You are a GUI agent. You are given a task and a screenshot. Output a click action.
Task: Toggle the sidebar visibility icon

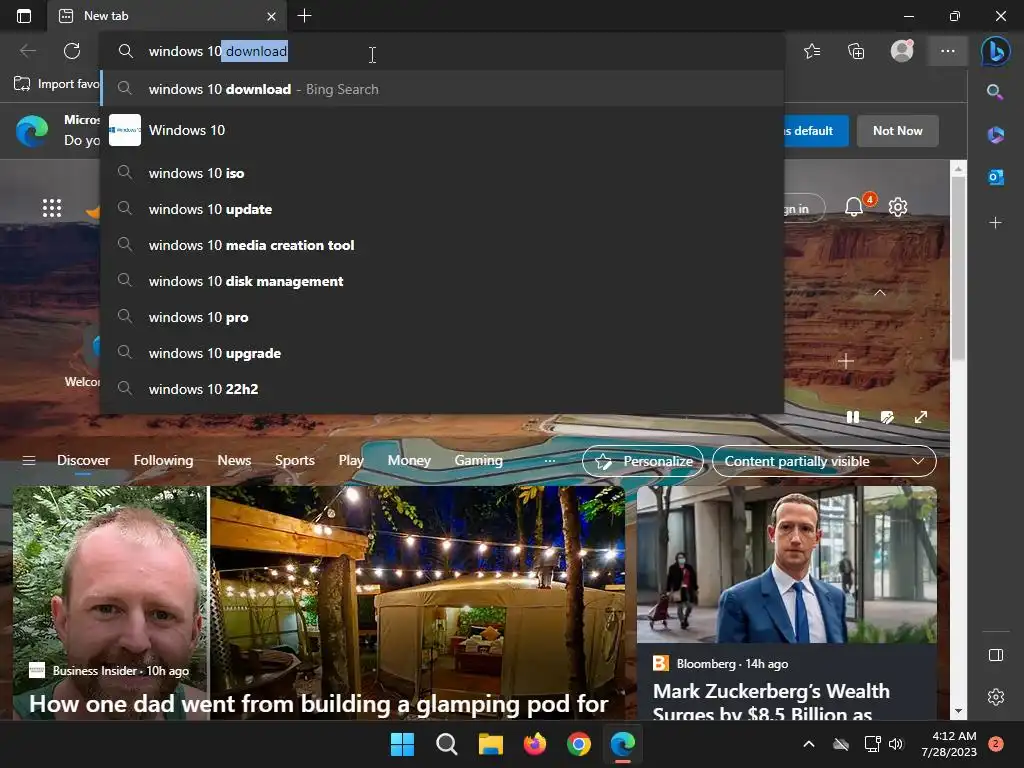tap(996, 655)
